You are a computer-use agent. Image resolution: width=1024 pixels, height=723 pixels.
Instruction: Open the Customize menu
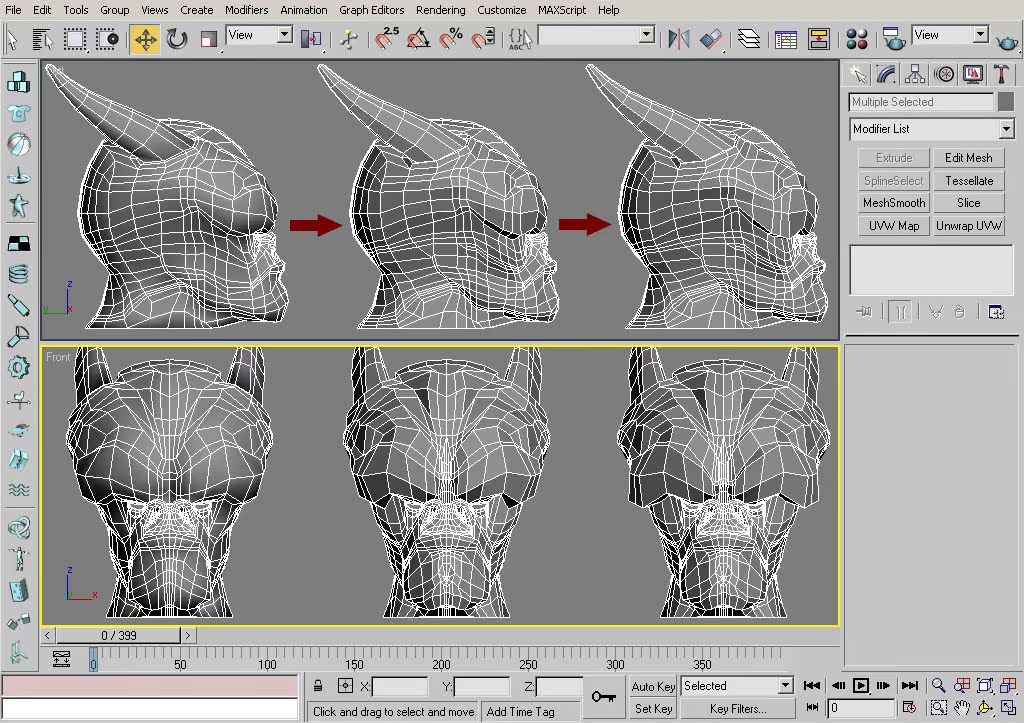[x=502, y=10]
